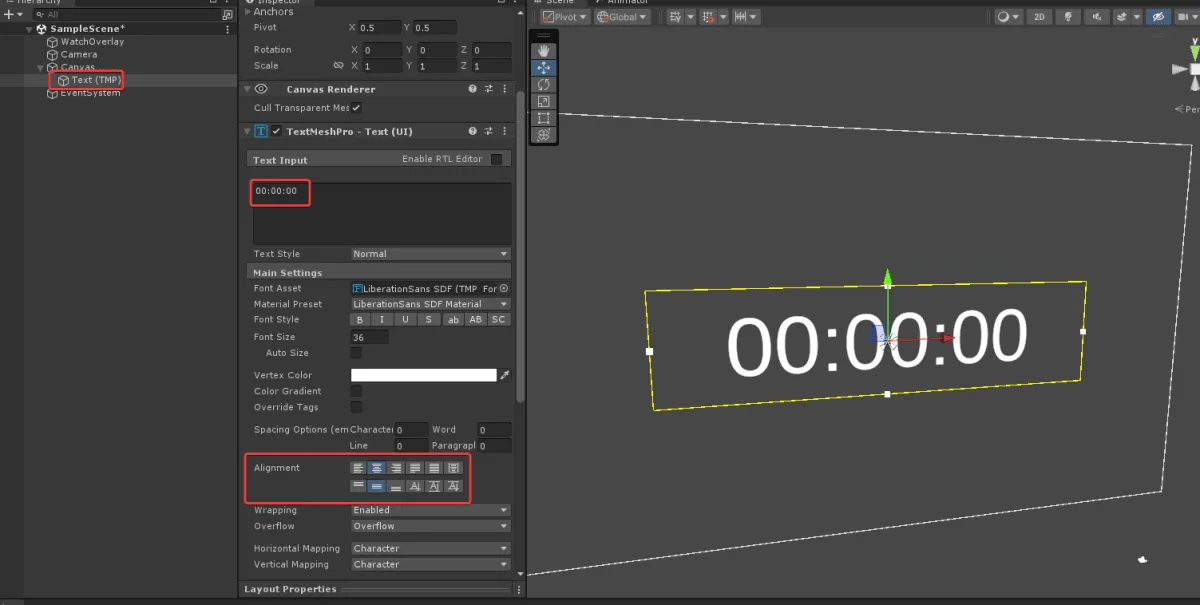Select the Scale tool

point(544,101)
